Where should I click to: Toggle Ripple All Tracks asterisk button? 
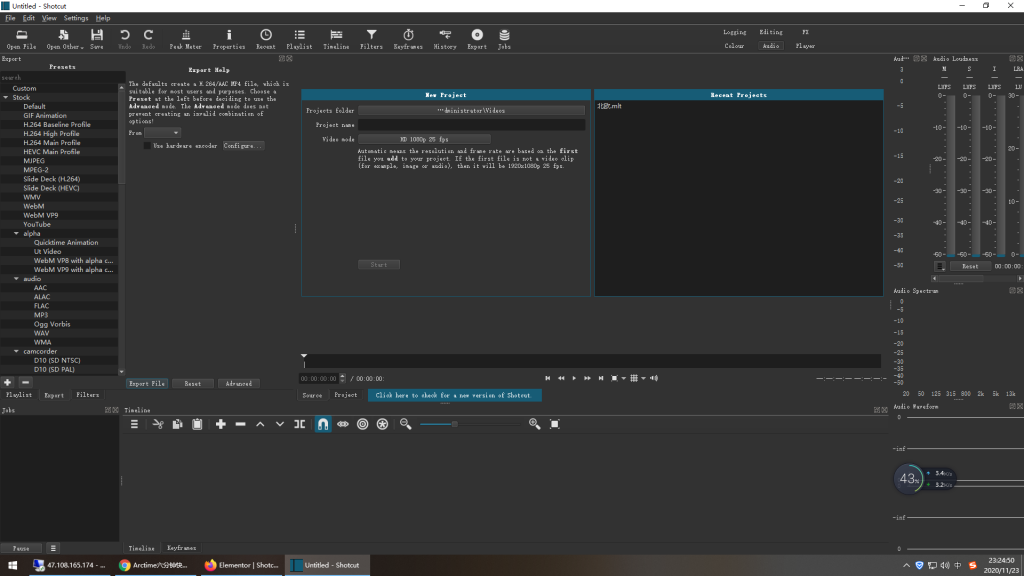[383, 424]
